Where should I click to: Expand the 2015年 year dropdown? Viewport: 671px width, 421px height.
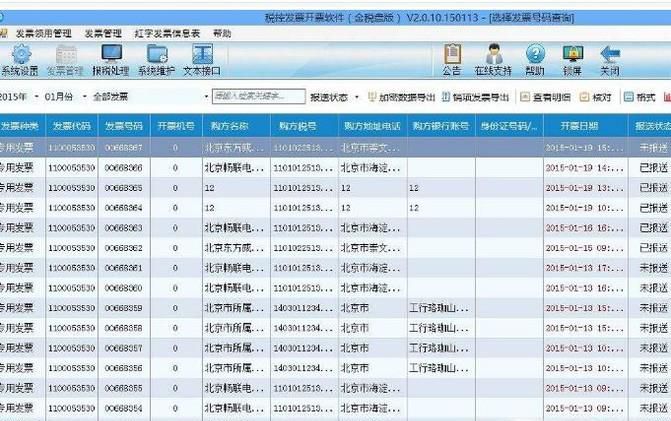click(37, 97)
